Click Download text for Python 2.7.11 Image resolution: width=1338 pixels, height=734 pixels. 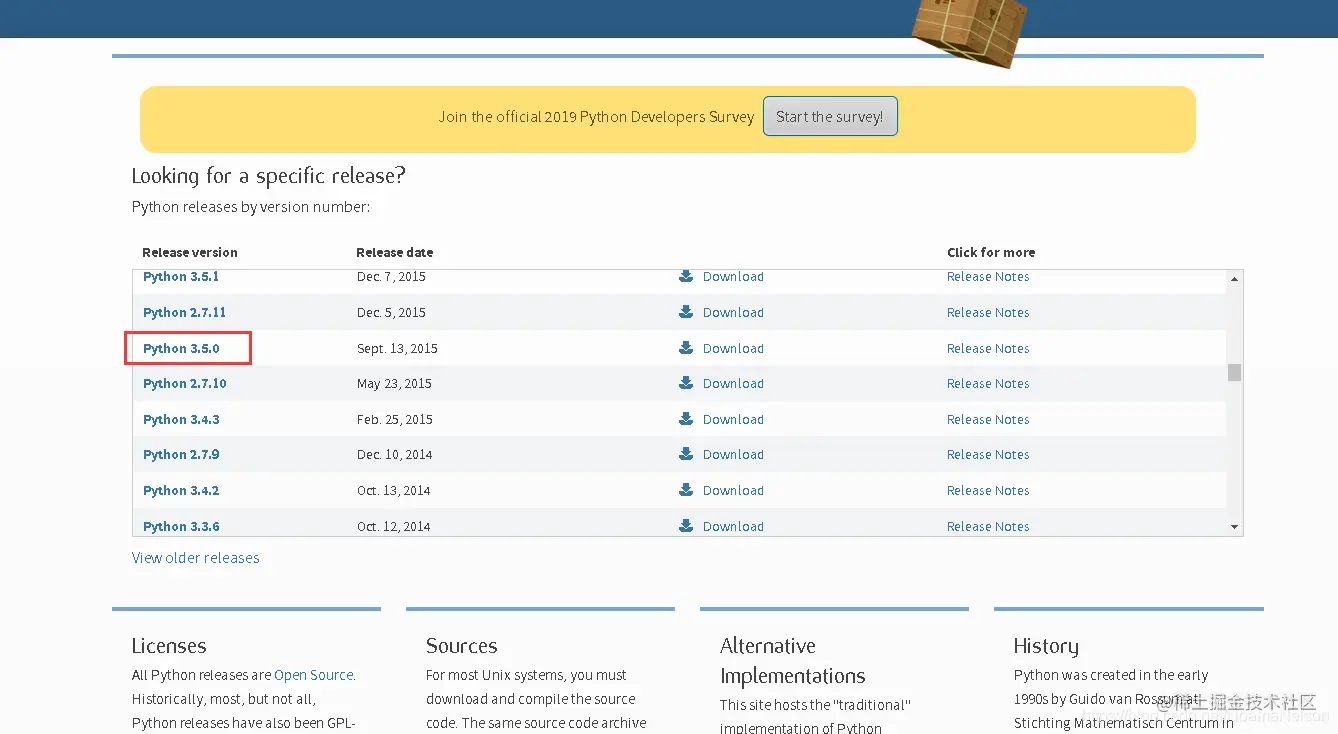[733, 312]
